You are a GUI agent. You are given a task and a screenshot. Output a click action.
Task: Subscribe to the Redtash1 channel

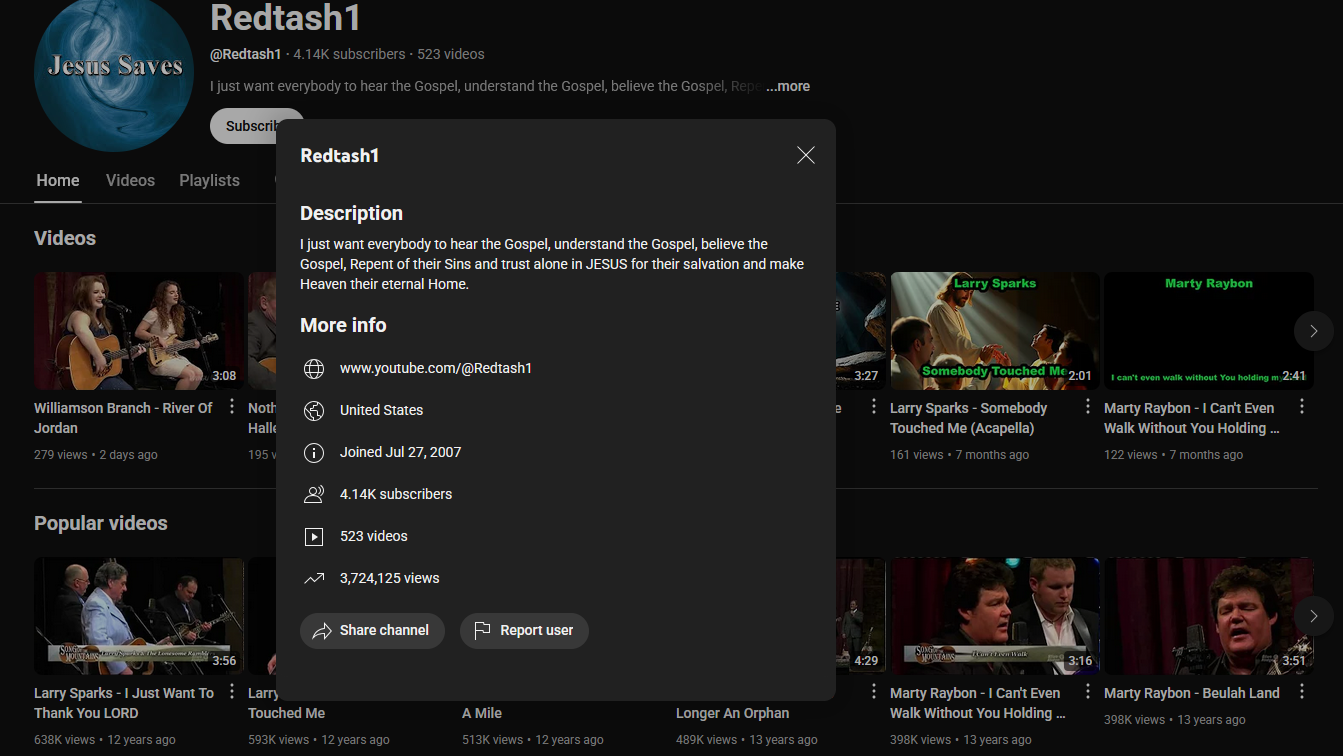coord(243,126)
